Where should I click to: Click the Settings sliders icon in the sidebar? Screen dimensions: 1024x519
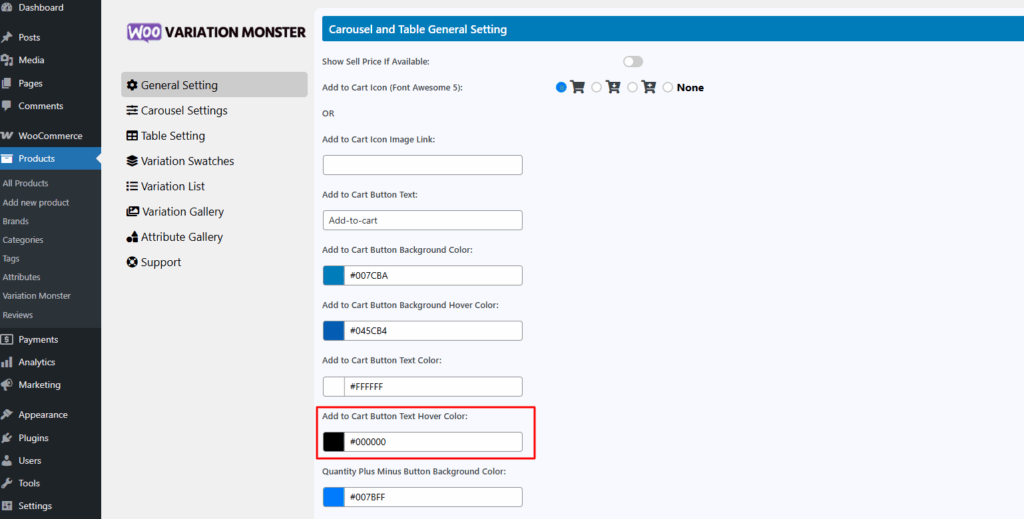pyautogui.click(x=7, y=506)
